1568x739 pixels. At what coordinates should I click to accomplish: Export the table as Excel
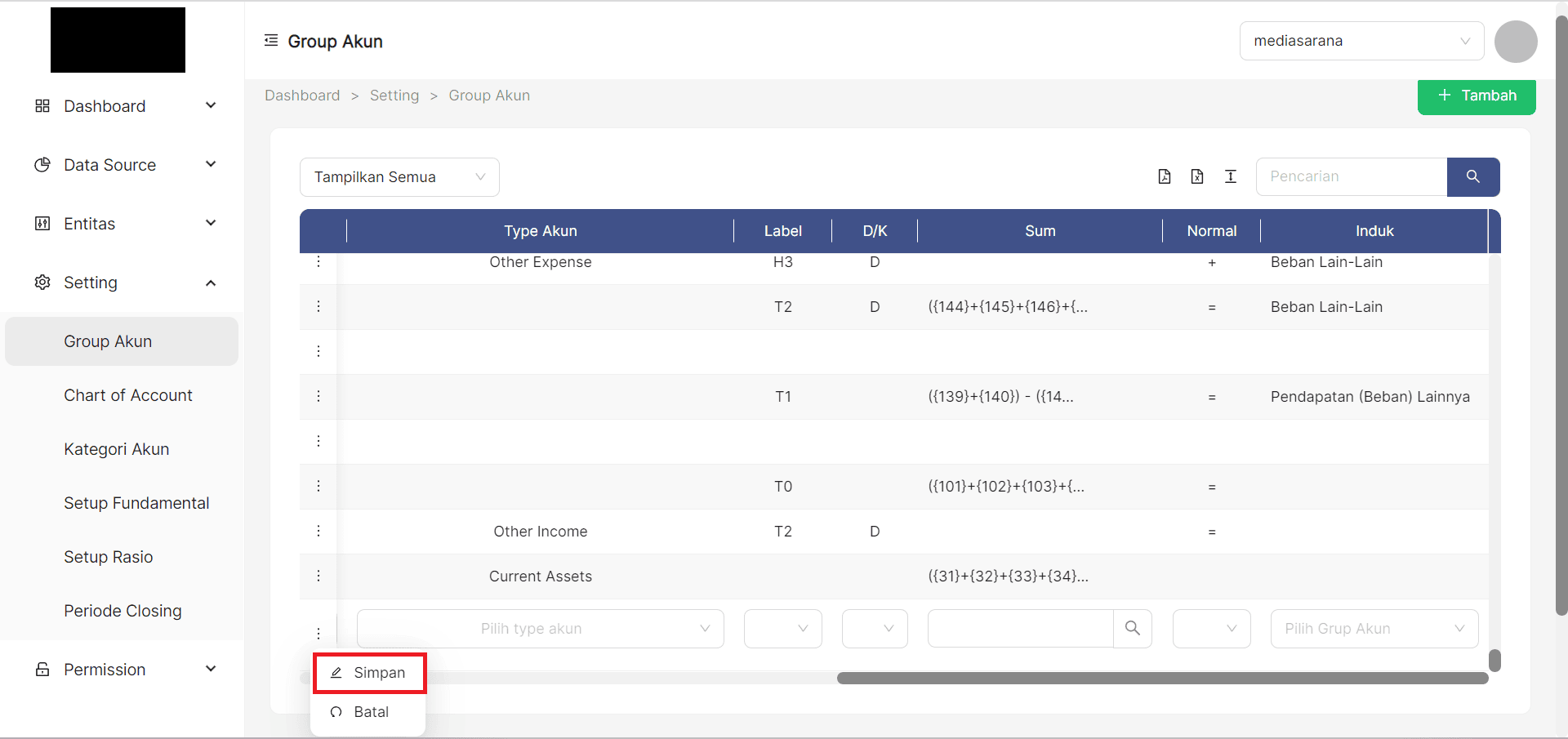[x=1197, y=176]
